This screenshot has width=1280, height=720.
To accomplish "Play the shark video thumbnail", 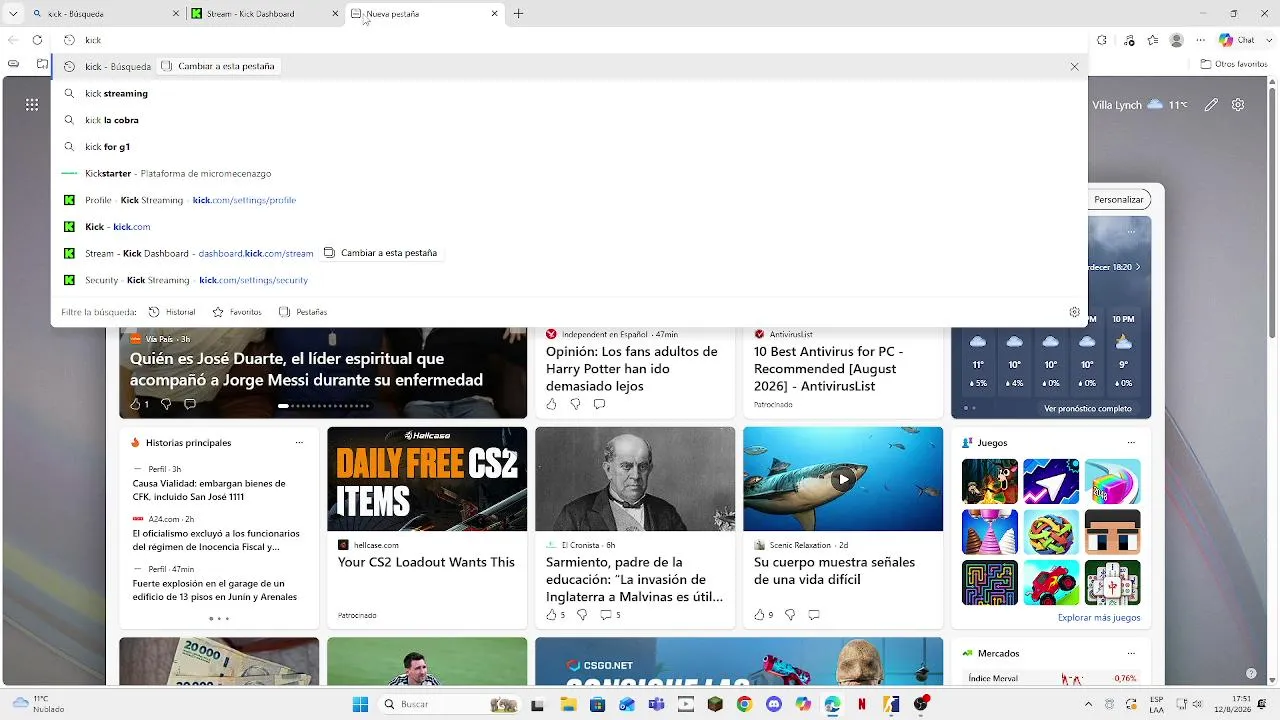I will [843, 479].
